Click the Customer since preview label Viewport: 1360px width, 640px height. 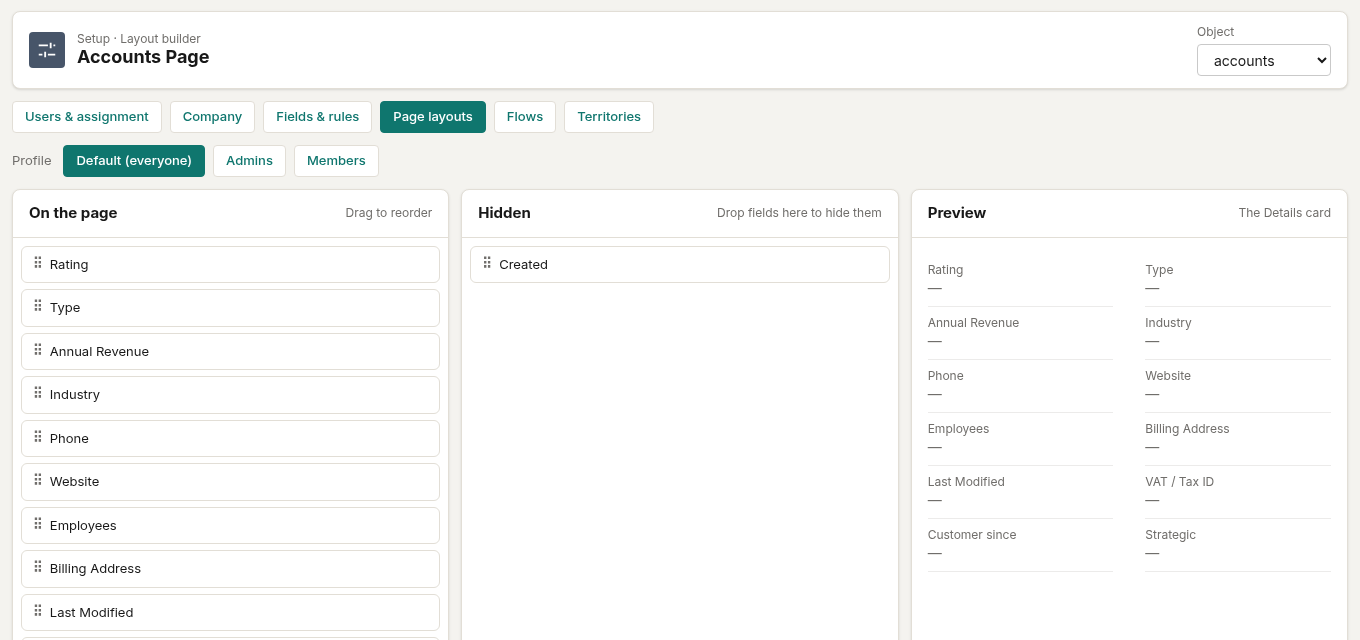click(972, 535)
